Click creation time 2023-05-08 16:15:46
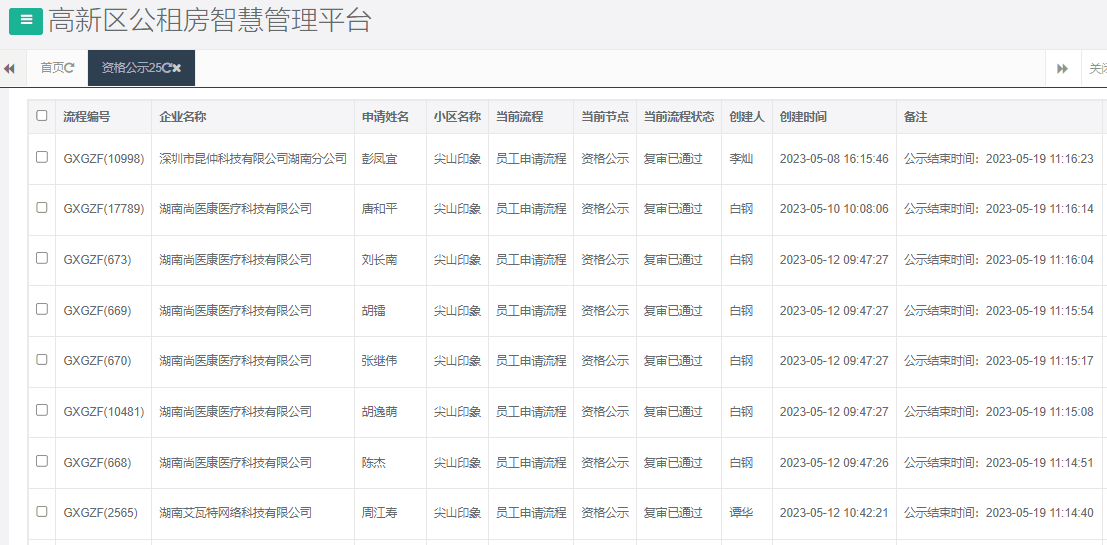Image resolution: width=1107 pixels, height=545 pixels. coord(834,159)
